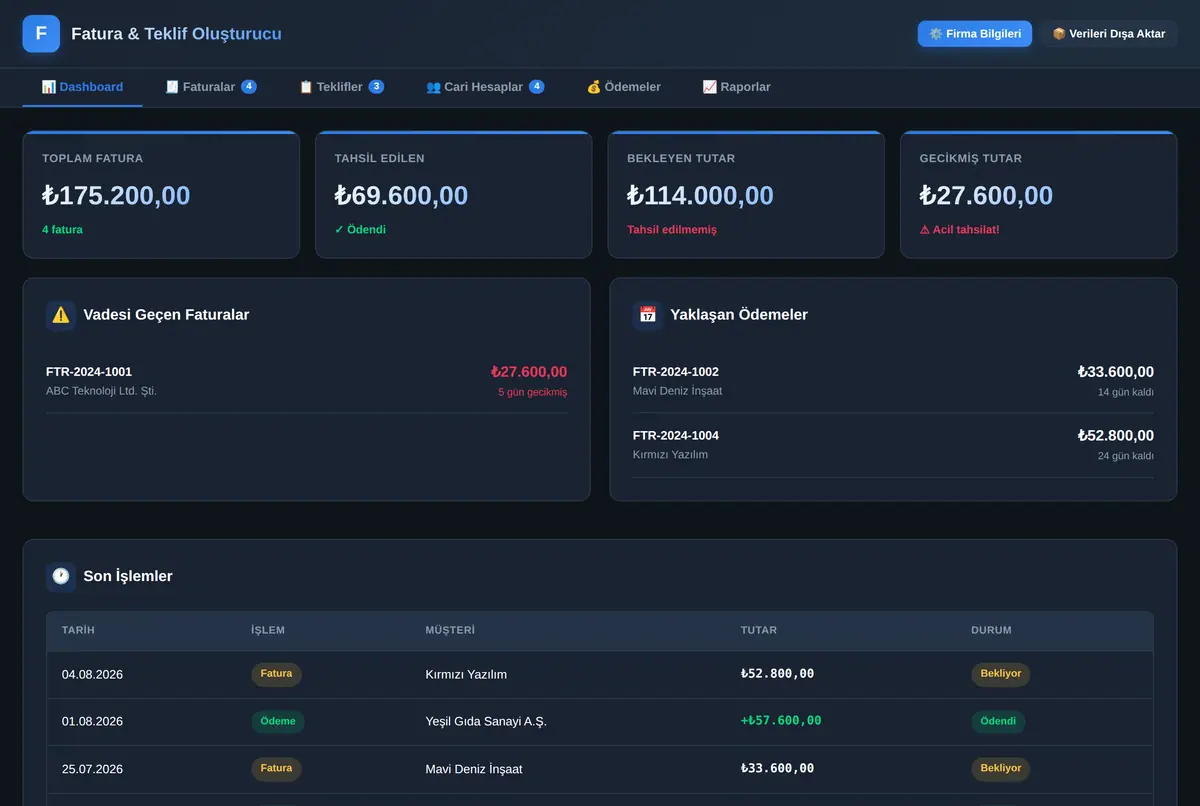Switch to the Faturalar tab
1200x806 pixels.
click(211, 87)
